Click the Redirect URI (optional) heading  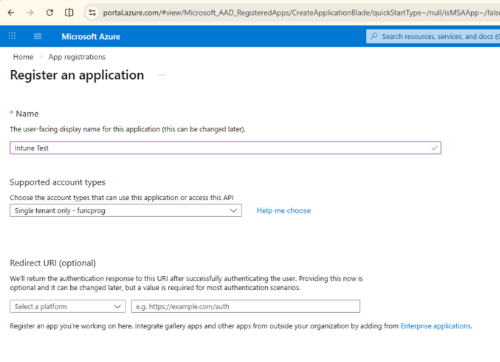pos(53,263)
